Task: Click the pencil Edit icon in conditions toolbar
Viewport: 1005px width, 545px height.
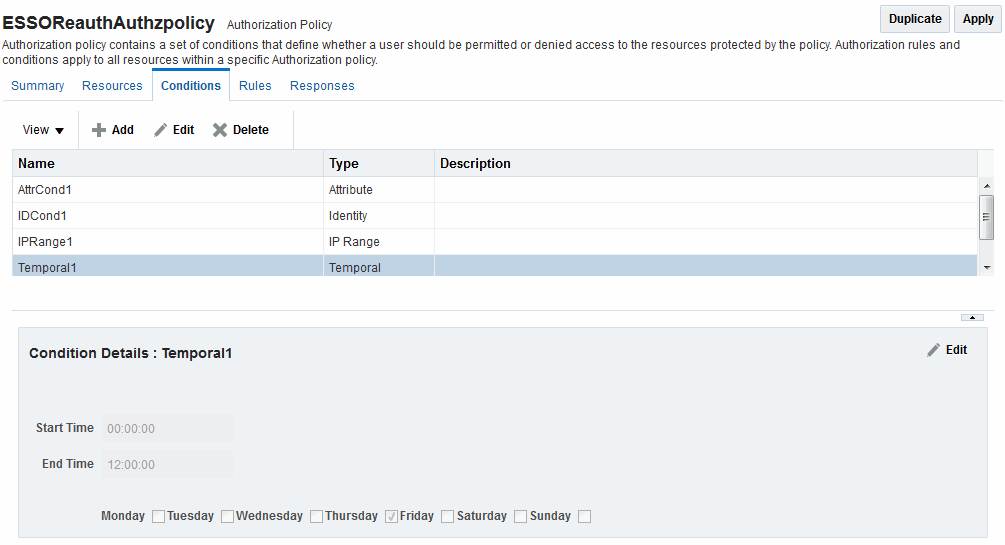Action: [160, 130]
